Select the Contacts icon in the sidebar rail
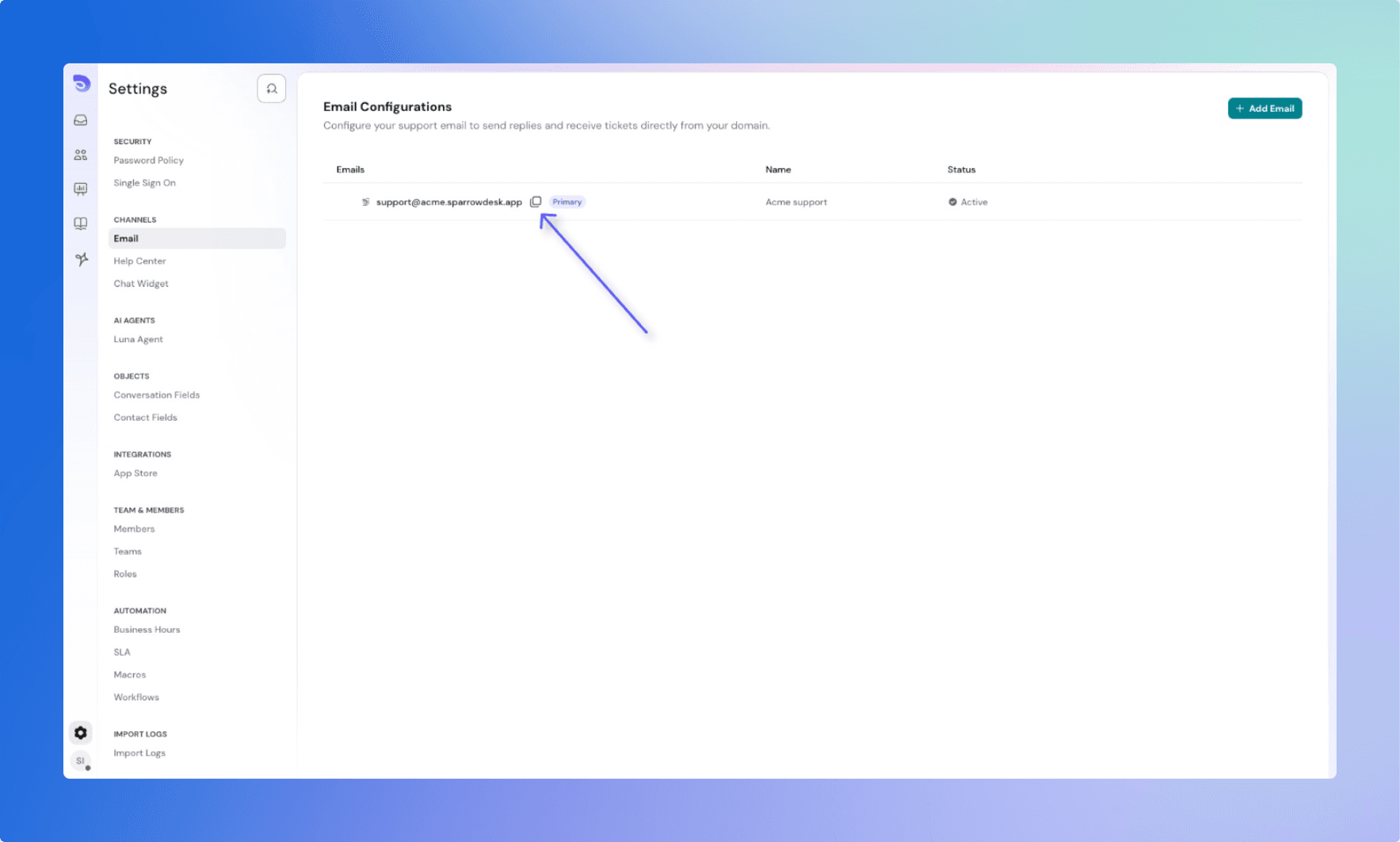This screenshot has height=842, width=1400. point(80,154)
